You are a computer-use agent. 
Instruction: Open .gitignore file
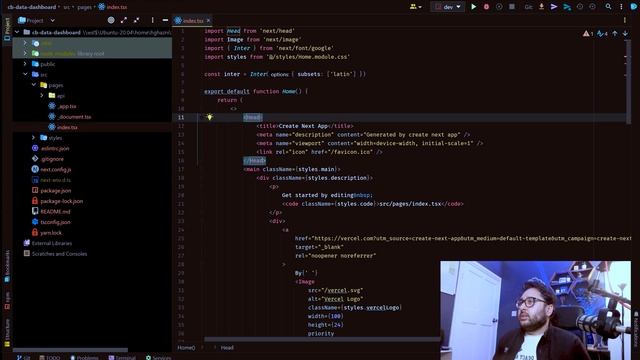[x=48, y=159]
